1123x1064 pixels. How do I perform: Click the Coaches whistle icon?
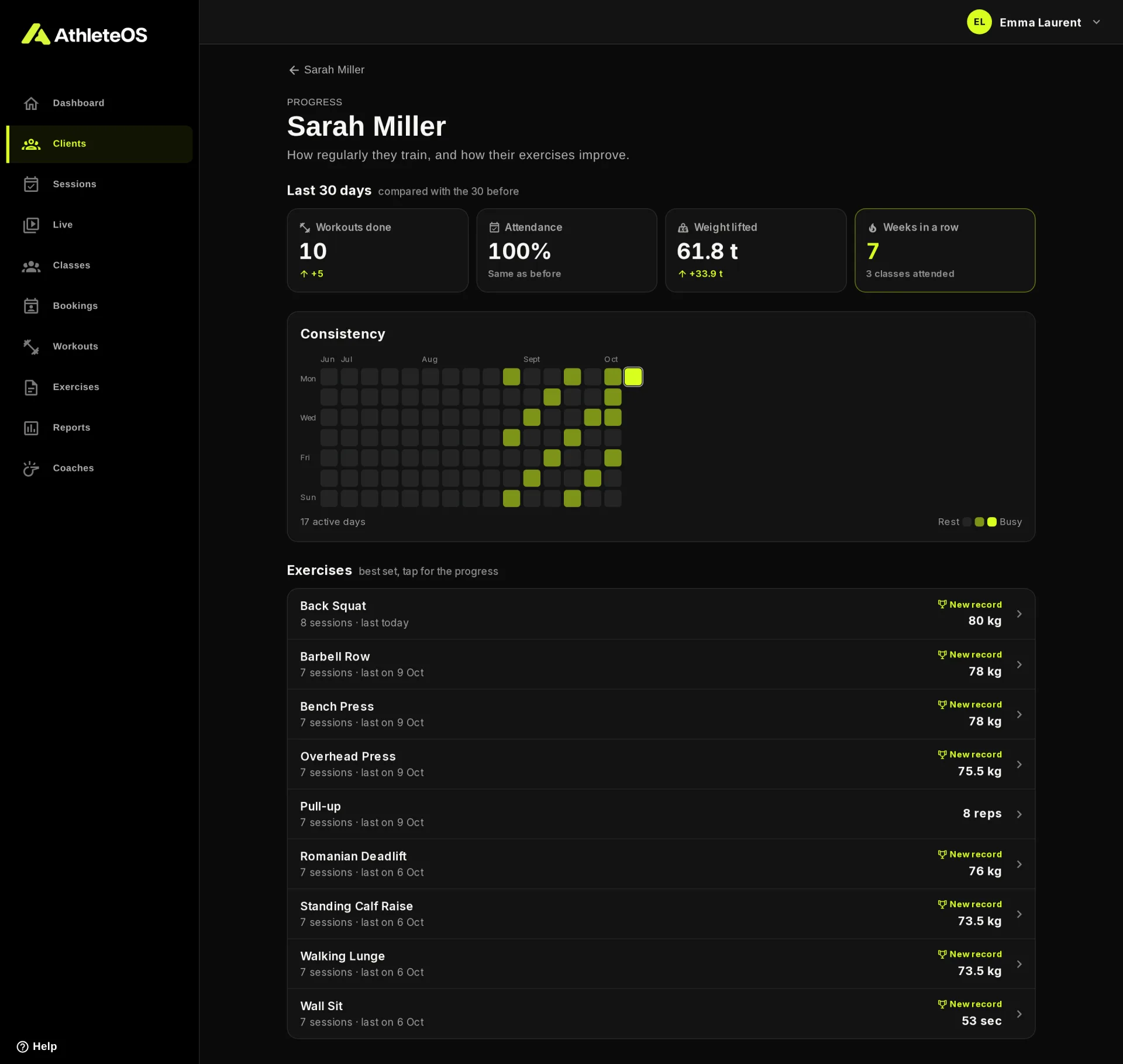[31, 469]
